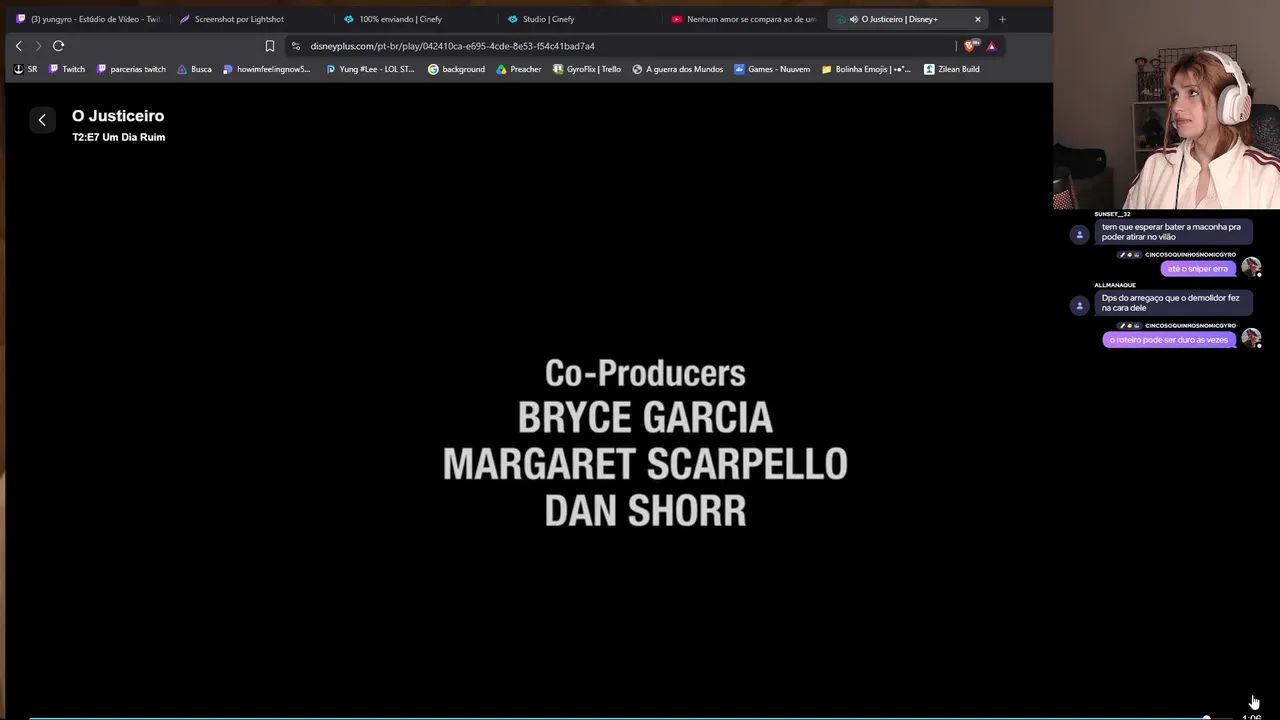Click the T2:E7 Um Dia Ruim episode subtitle
Viewport: 1280px width, 720px height.
click(x=119, y=137)
